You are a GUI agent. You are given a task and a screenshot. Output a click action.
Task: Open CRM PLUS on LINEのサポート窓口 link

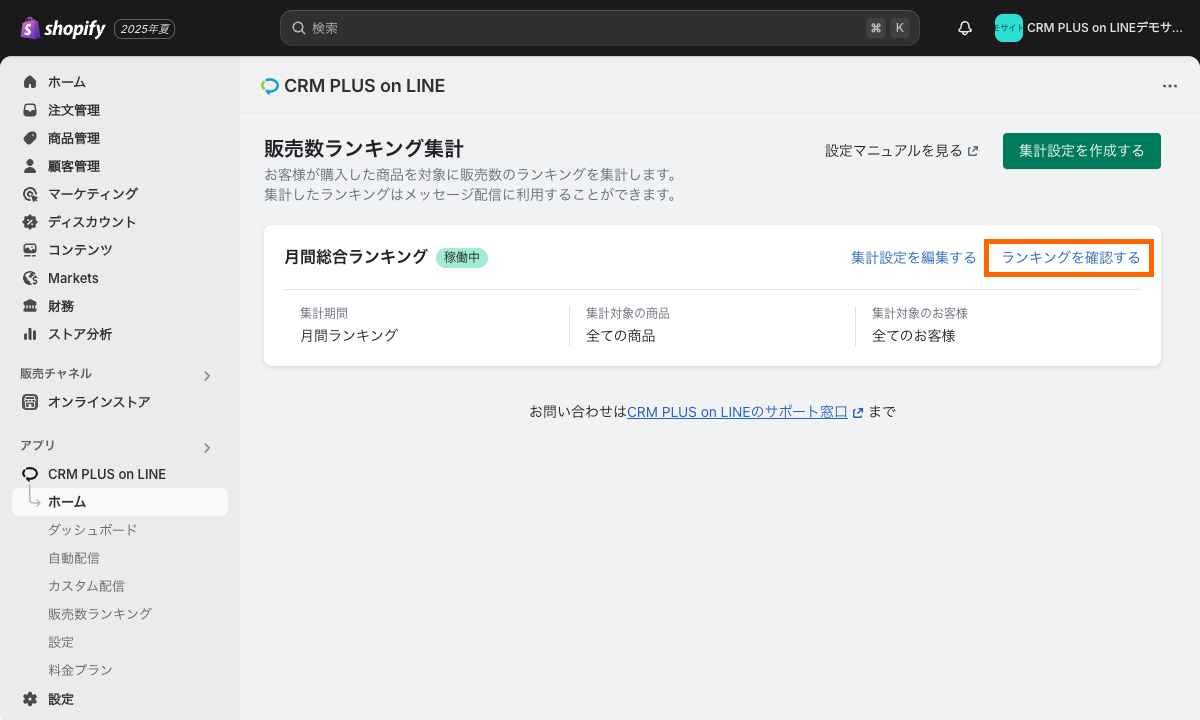click(x=737, y=412)
